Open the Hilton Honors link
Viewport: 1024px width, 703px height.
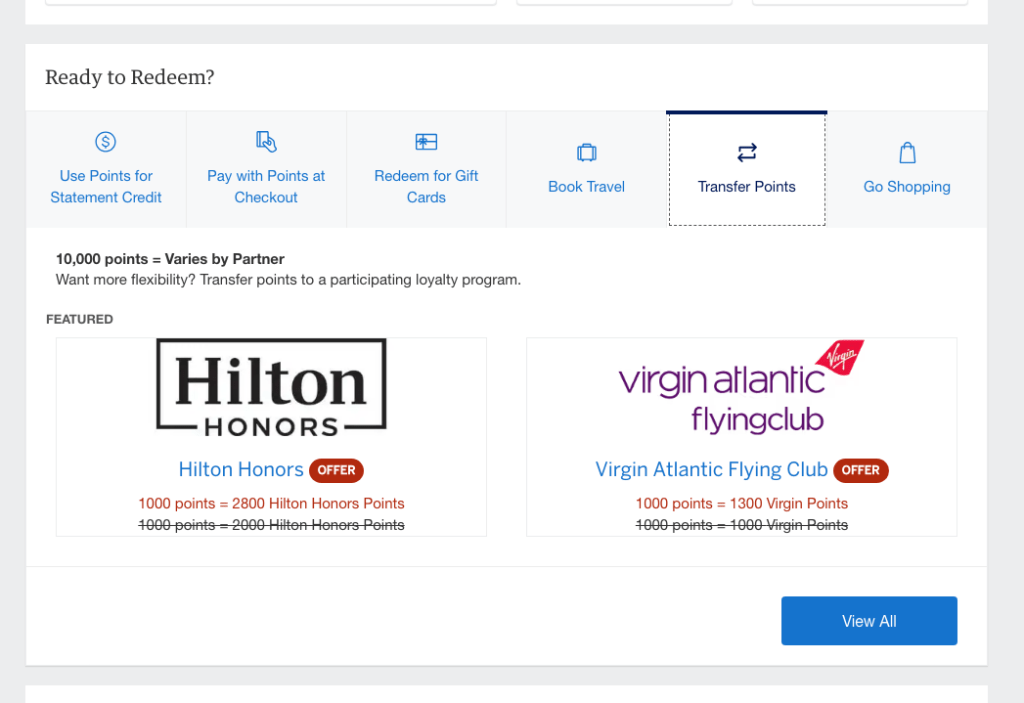241,470
